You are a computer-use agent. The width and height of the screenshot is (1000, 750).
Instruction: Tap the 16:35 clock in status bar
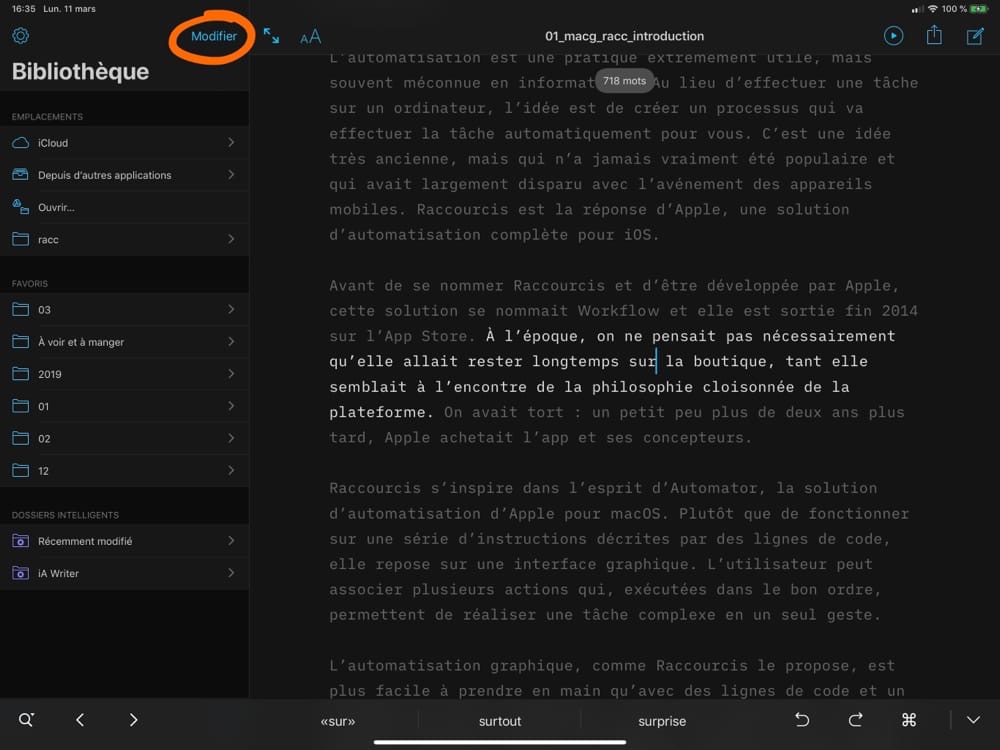coord(24,9)
